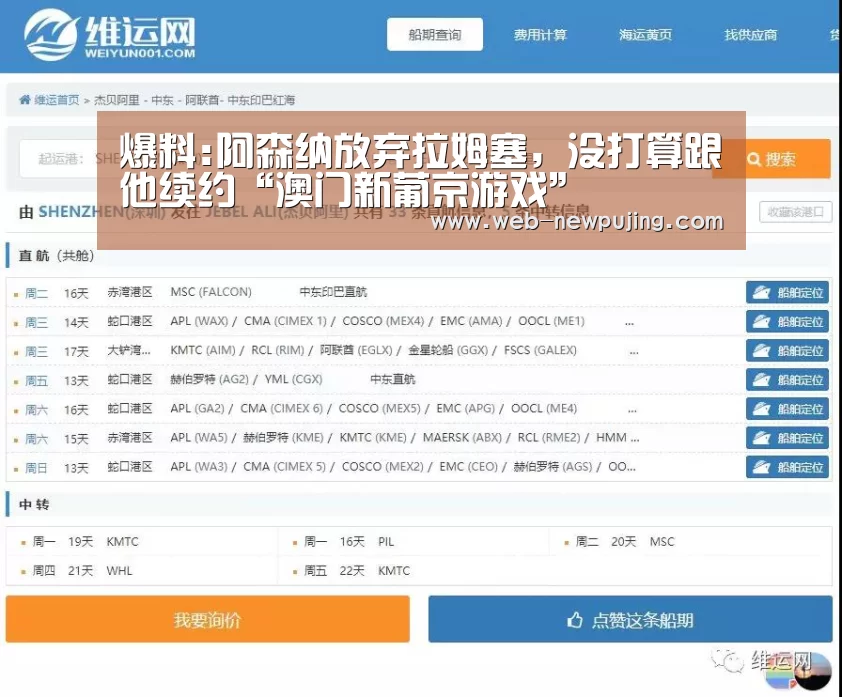Open the 海运黄页 menu item
The width and height of the screenshot is (842, 697).
coord(645,35)
